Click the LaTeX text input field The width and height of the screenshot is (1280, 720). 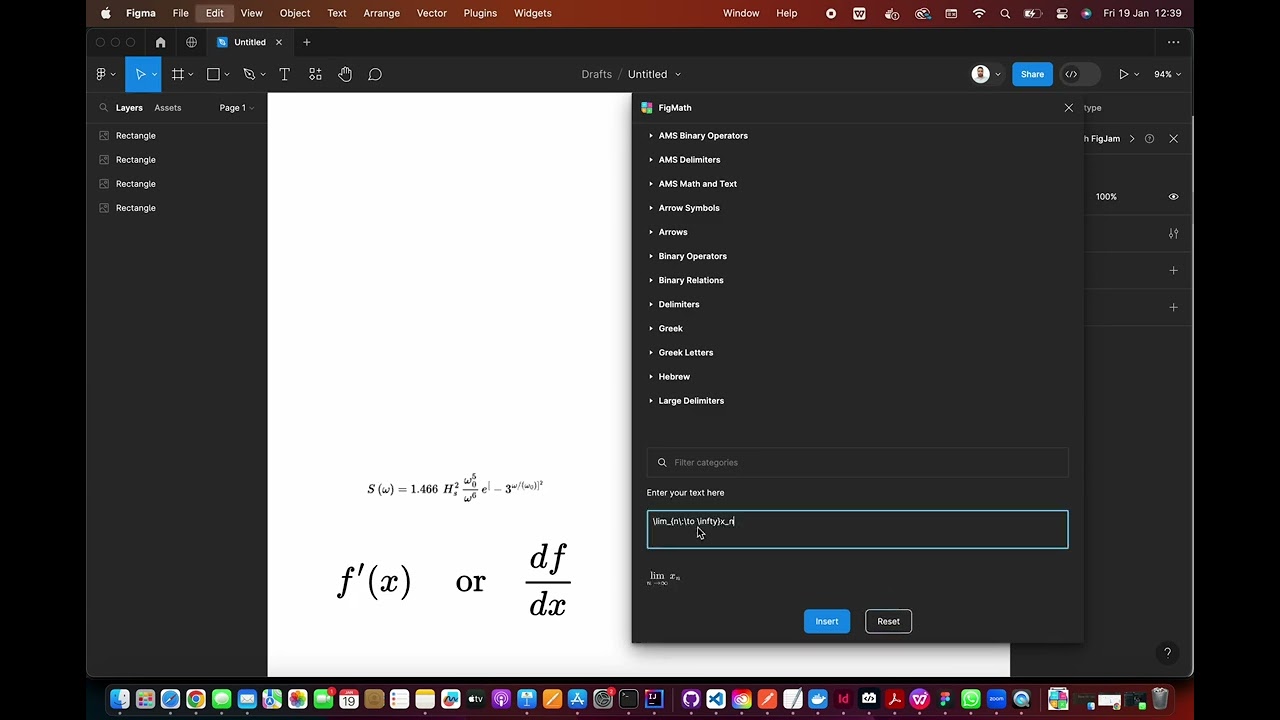857,530
